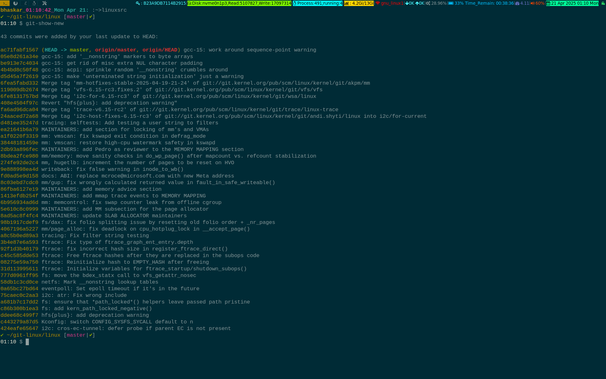This screenshot has height=379, width=606.
Task: Click the key icon in status bar
Action: click(x=138, y=3)
